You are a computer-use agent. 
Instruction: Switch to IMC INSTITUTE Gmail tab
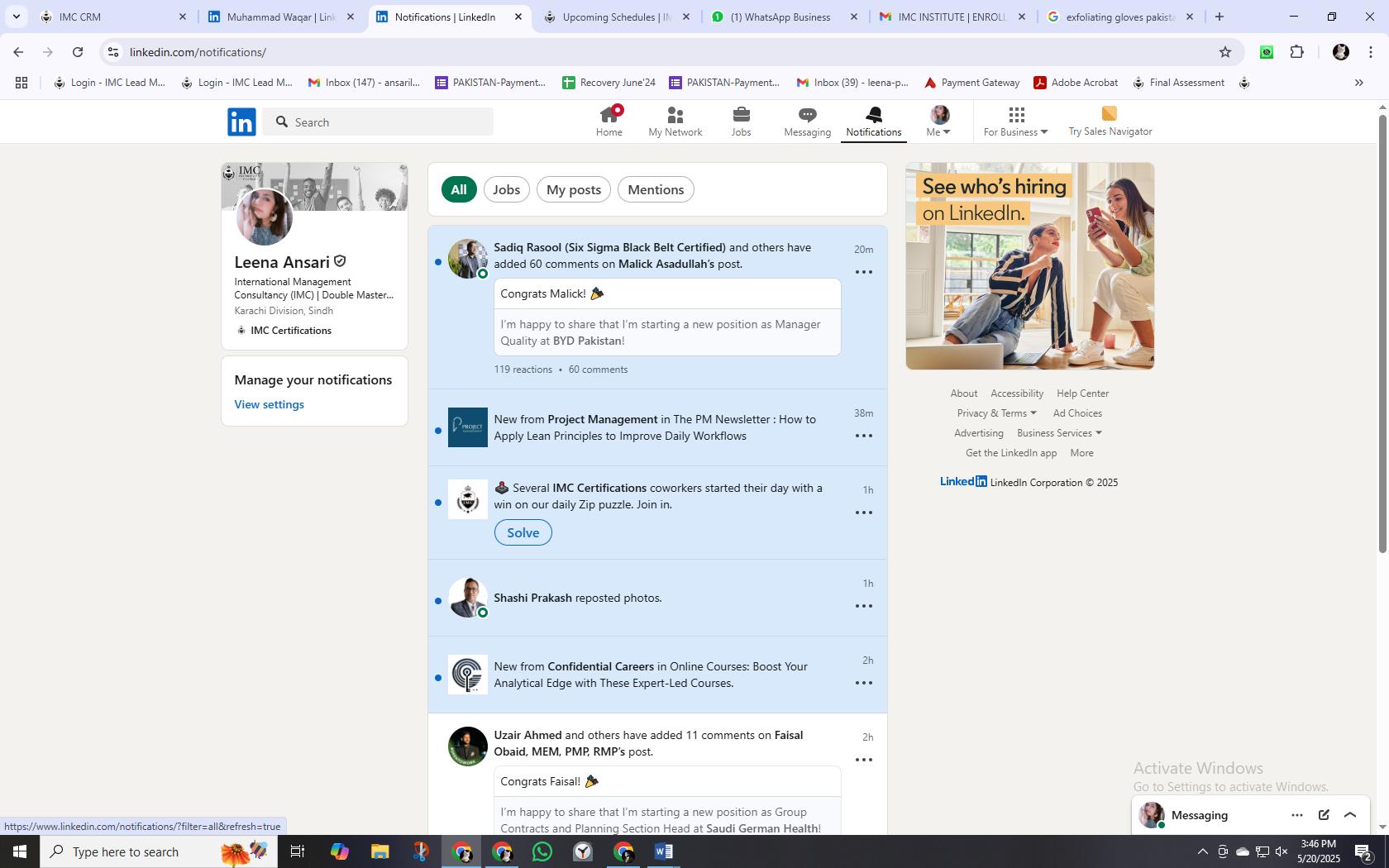[x=951, y=17]
